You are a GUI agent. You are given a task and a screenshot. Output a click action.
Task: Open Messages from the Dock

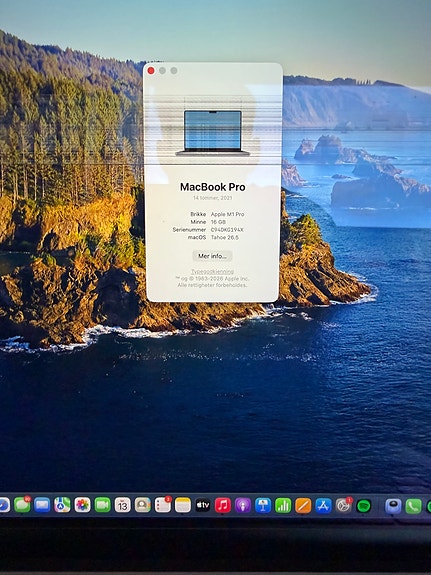pyautogui.click(x=22, y=505)
